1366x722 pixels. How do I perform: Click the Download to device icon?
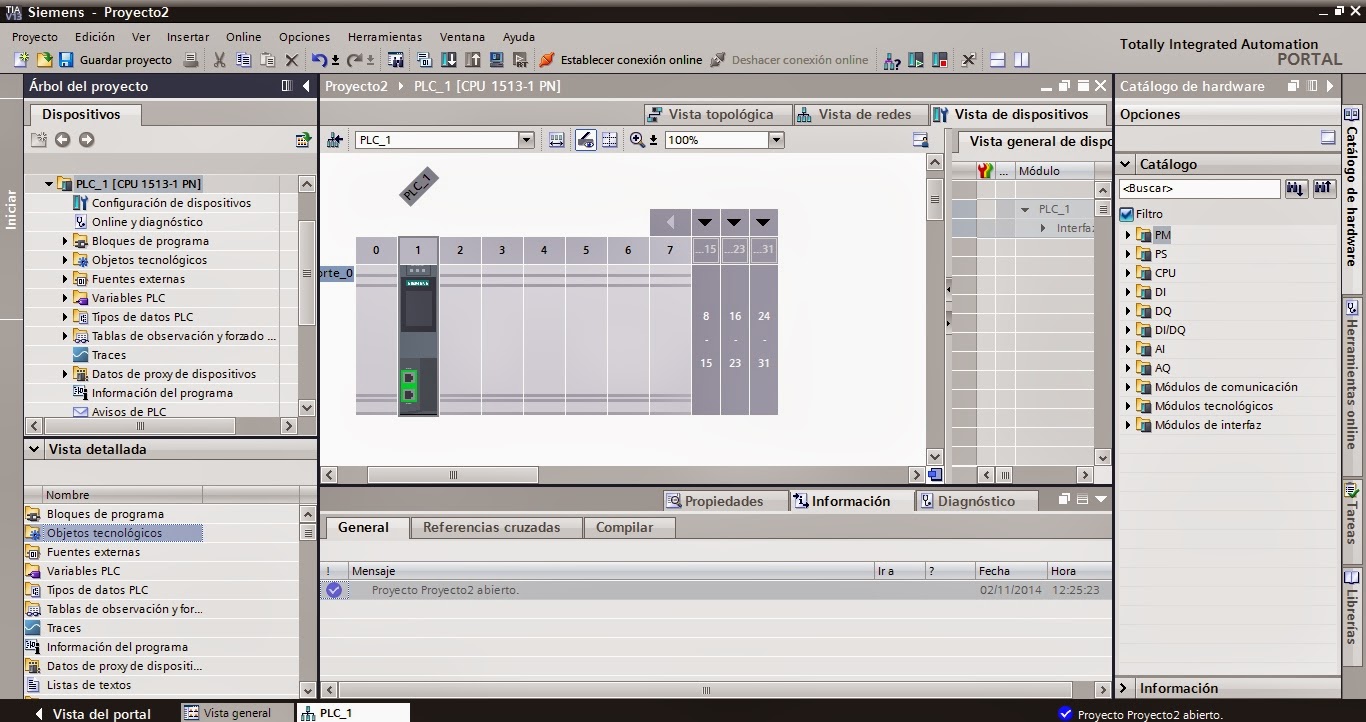[449, 60]
